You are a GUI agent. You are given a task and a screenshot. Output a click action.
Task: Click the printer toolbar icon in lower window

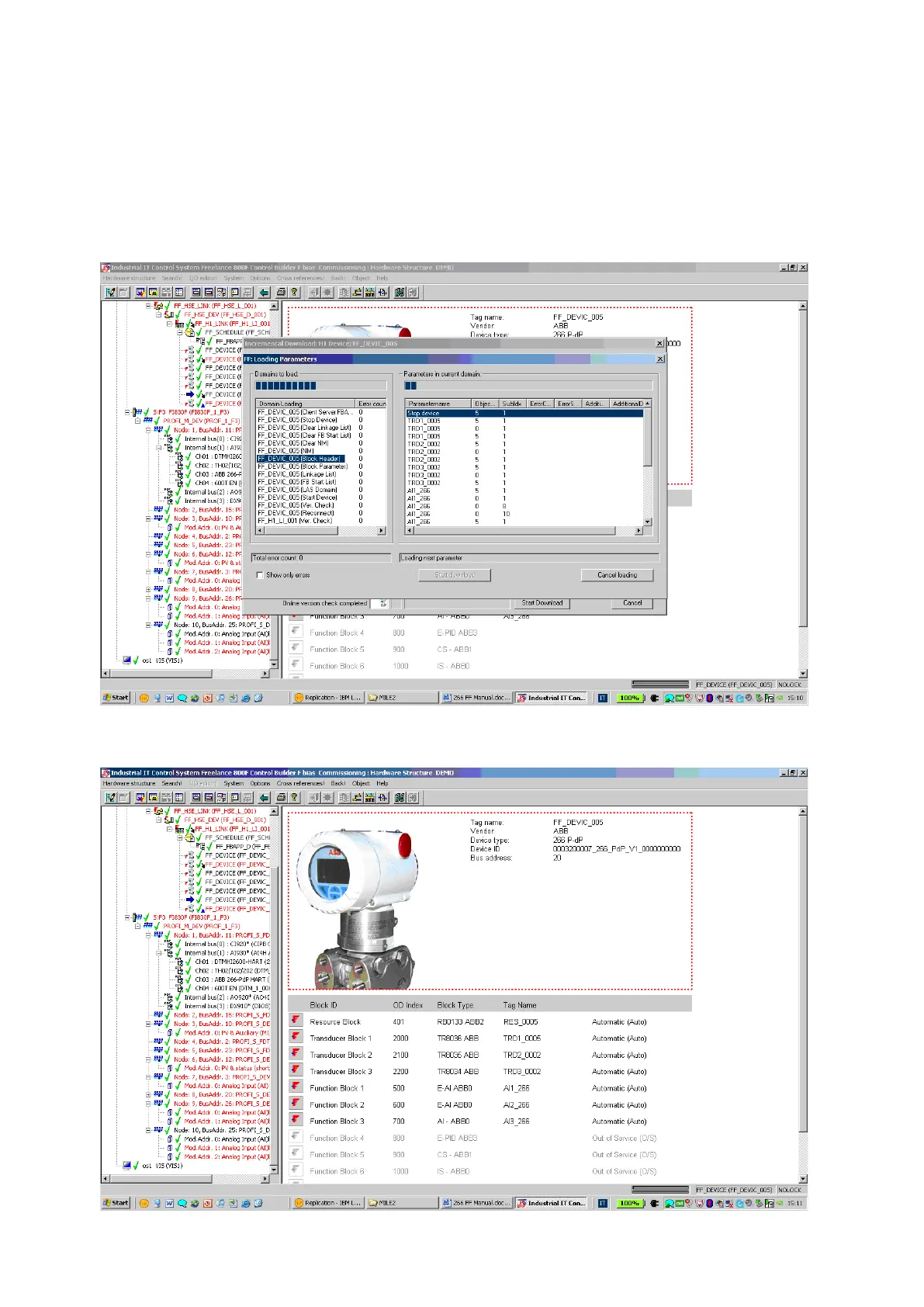(x=281, y=797)
